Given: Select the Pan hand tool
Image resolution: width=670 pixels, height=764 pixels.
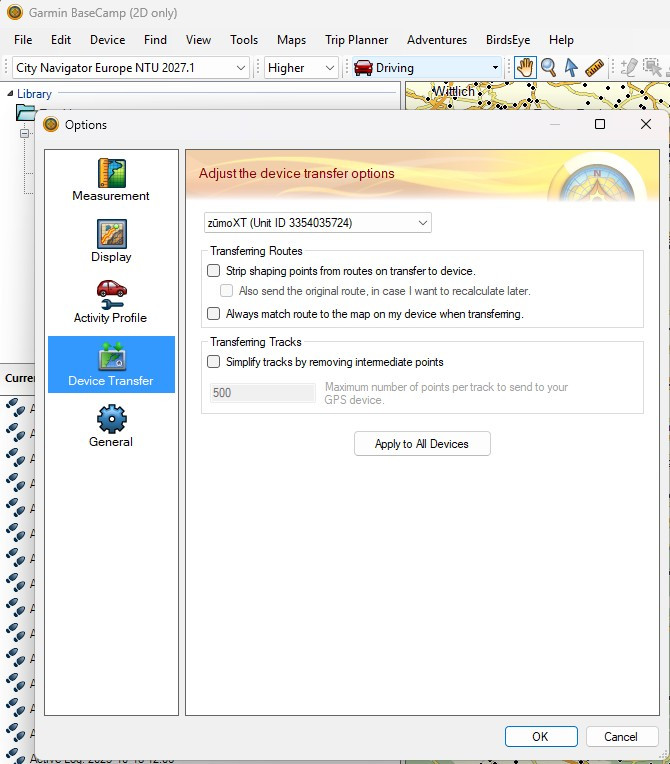Looking at the screenshot, I should [x=525, y=67].
